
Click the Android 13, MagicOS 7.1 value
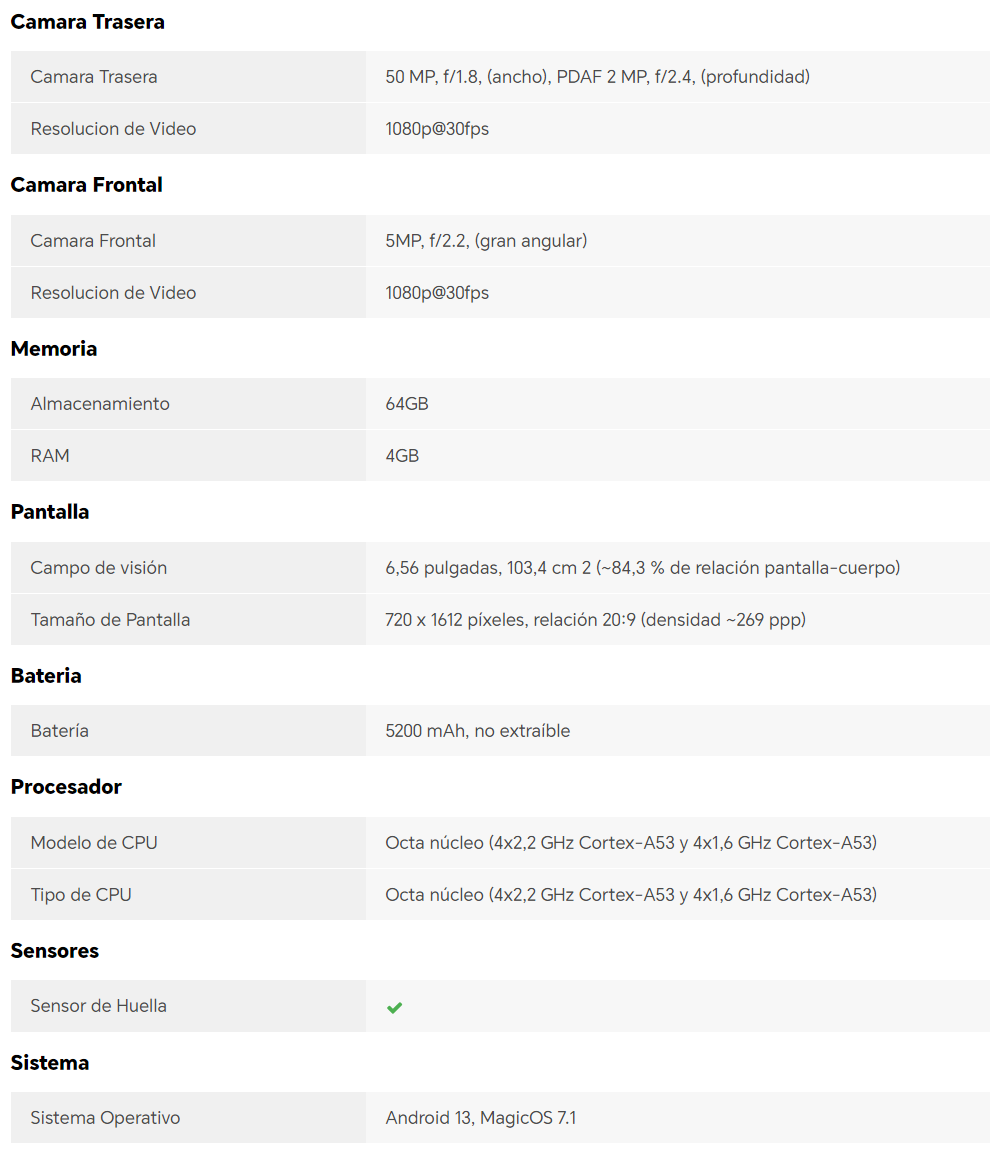pyautogui.click(x=480, y=1118)
